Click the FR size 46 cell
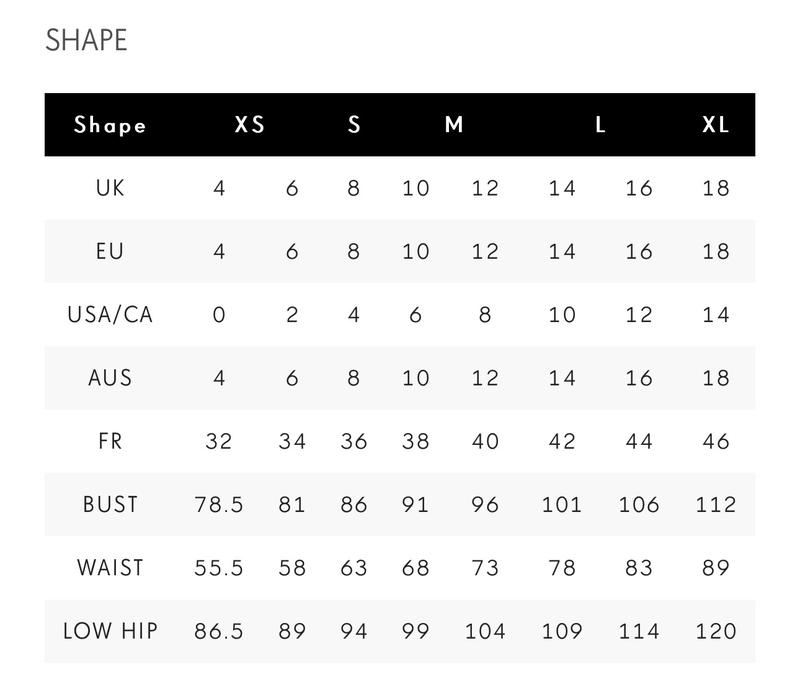The width and height of the screenshot is (800, 687). coord(715,441)
